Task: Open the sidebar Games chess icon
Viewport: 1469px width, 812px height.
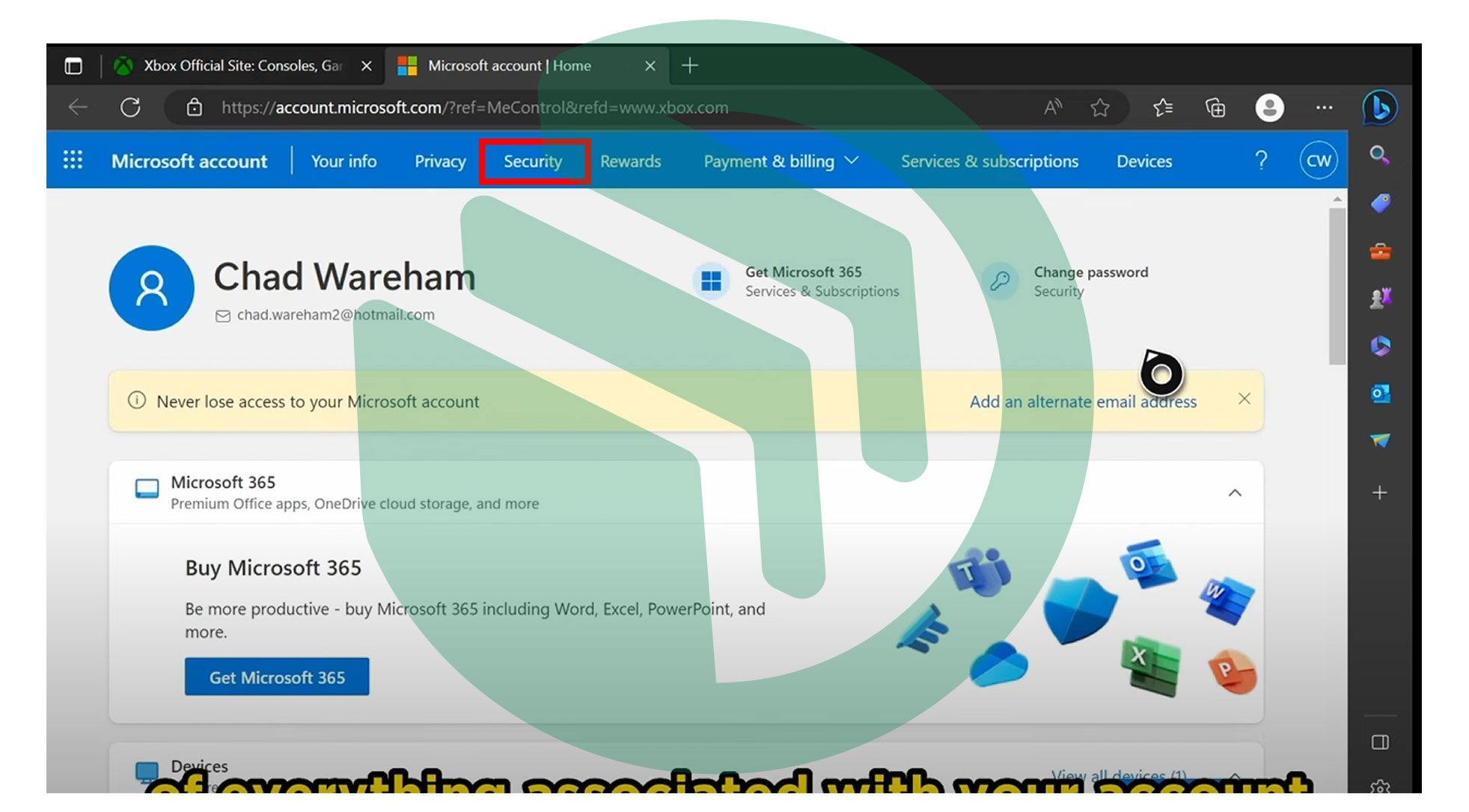Action: pos(1380,299)
